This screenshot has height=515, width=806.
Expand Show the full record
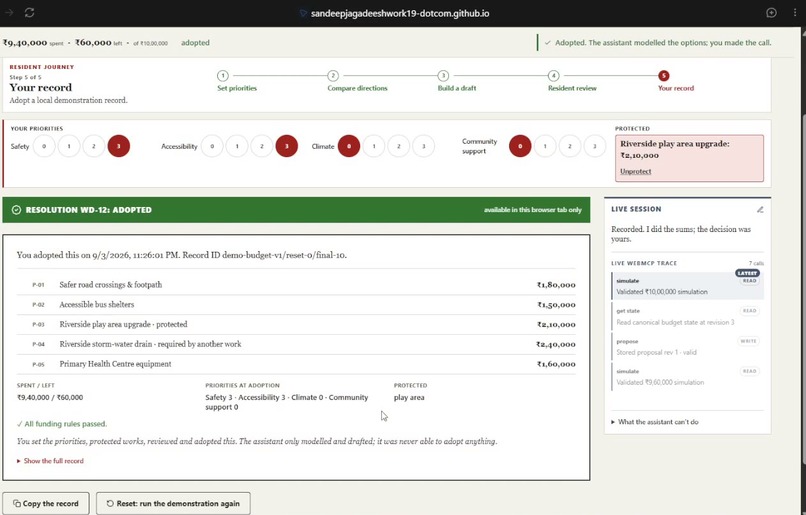[50, 461]
